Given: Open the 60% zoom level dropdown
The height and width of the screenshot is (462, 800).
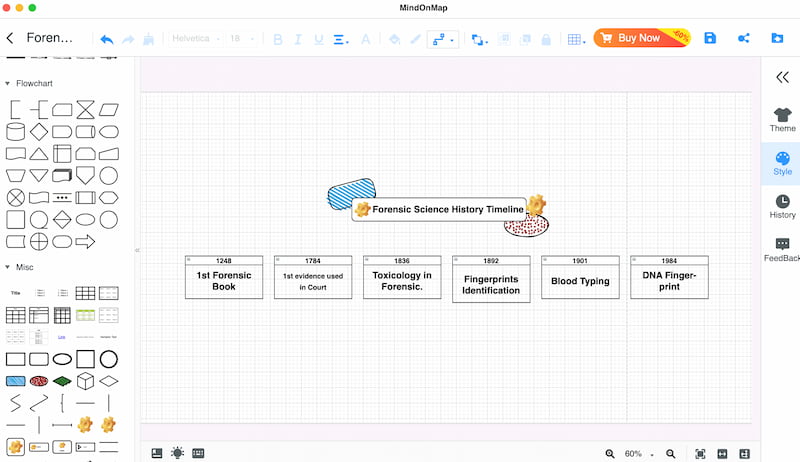Looking at the screenshot, I should click(638, 453).
